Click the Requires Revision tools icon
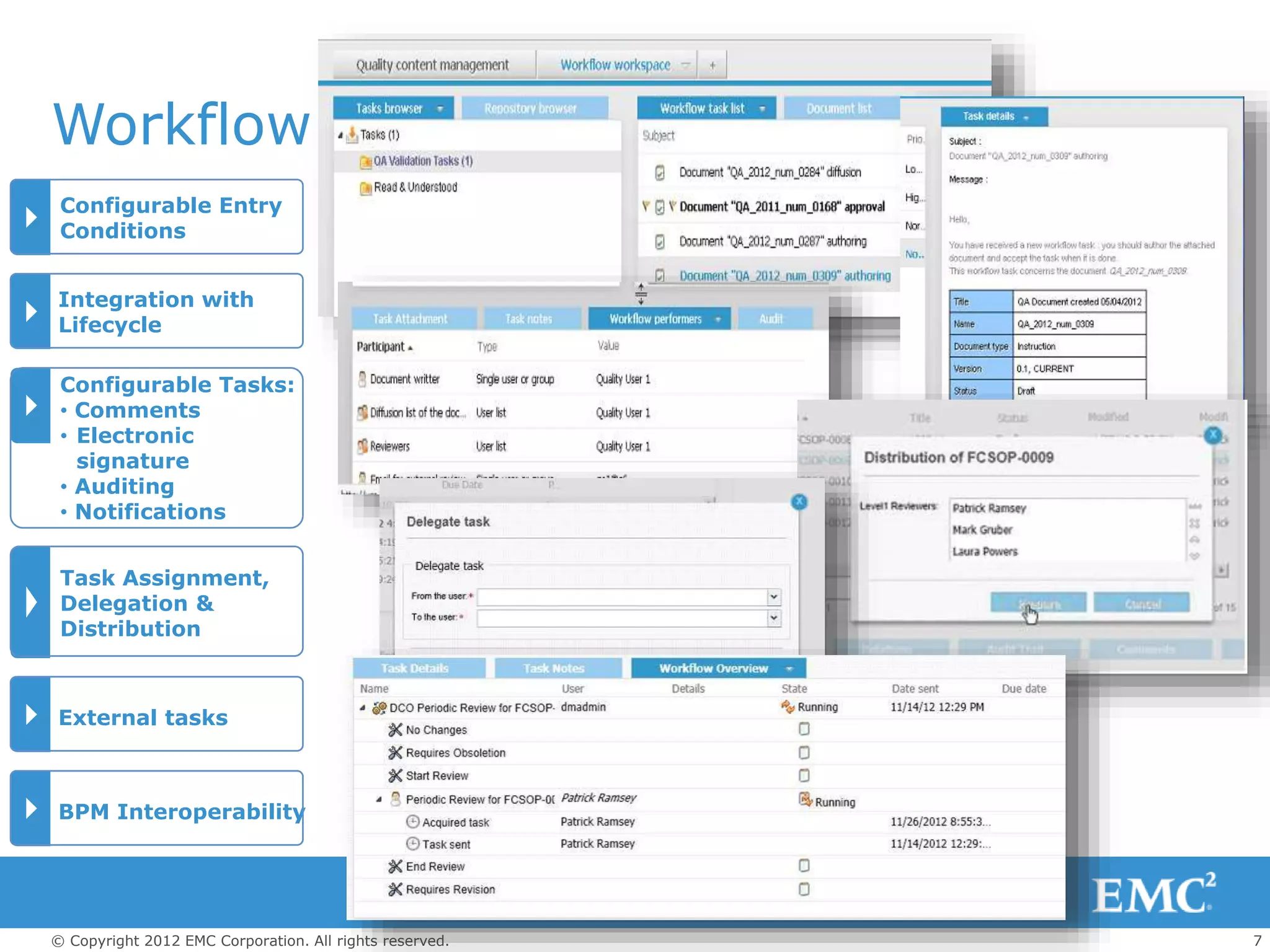The height and width of the screenshot is (952, 1270). point(395,889)
